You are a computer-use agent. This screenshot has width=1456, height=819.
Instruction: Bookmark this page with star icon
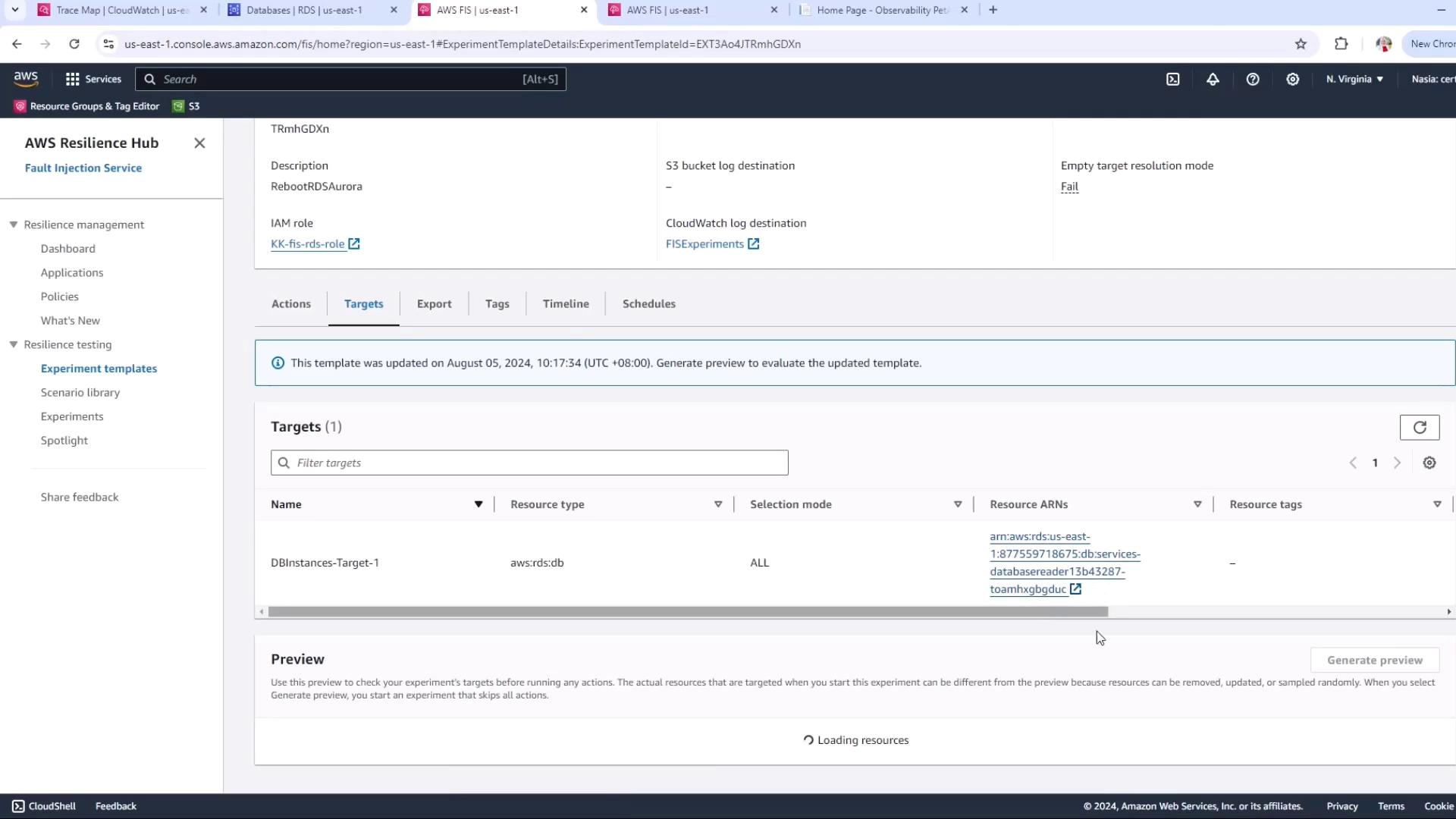(1301, 44)
